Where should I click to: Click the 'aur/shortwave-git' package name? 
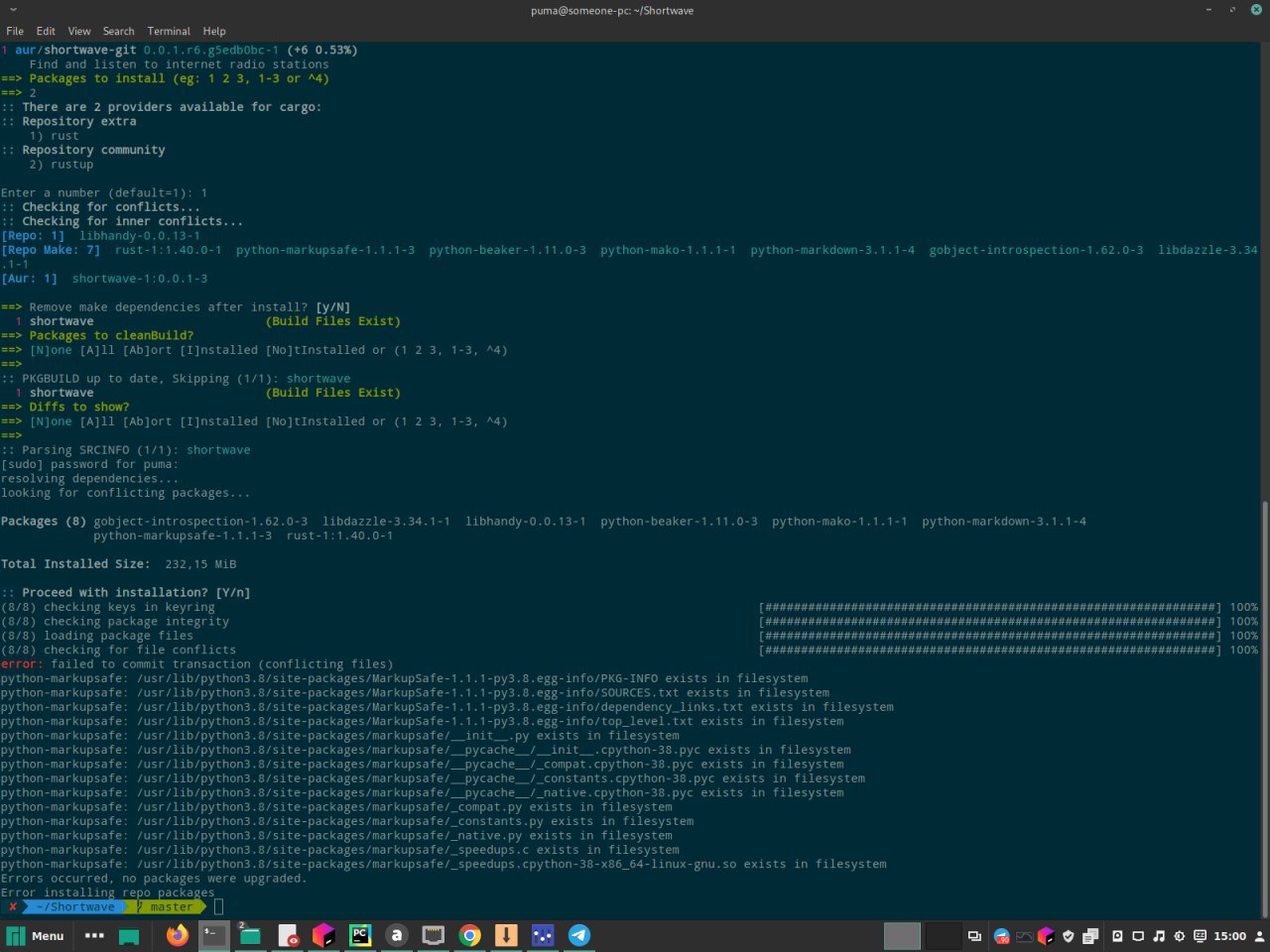74,50
